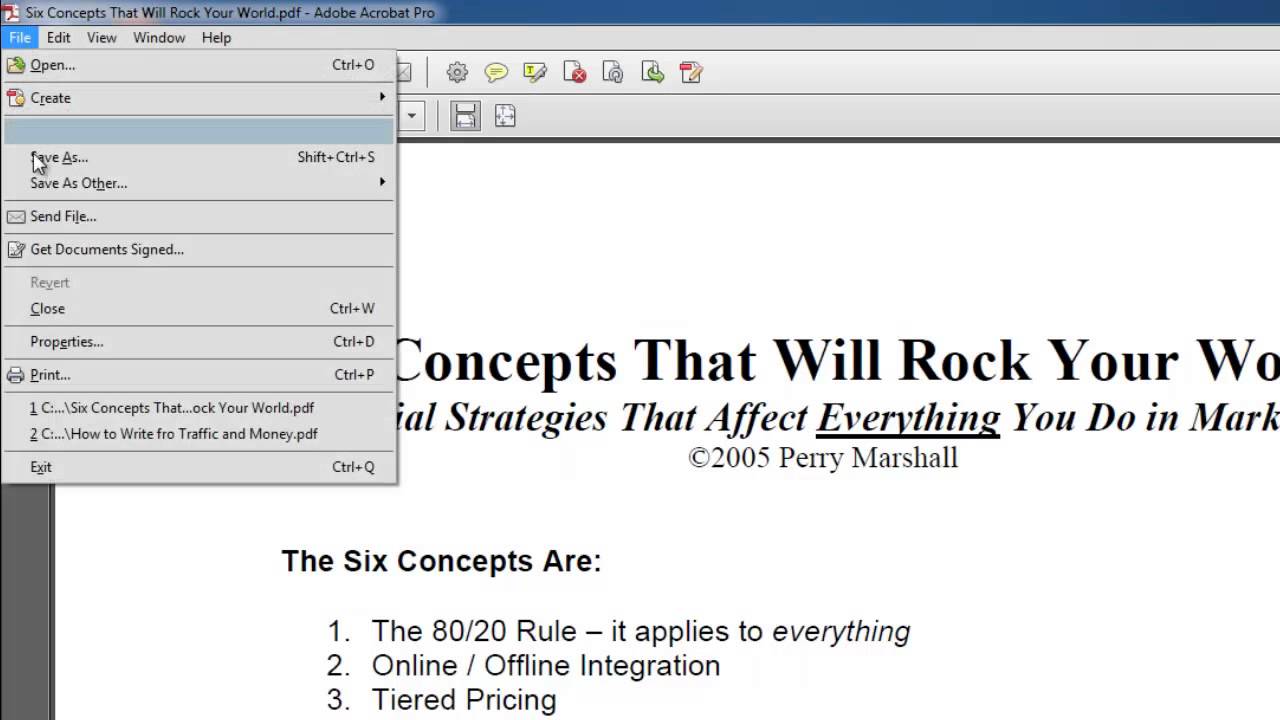Choose Send File... menu entry
The image size is (1280, 720).
point(198,216)
